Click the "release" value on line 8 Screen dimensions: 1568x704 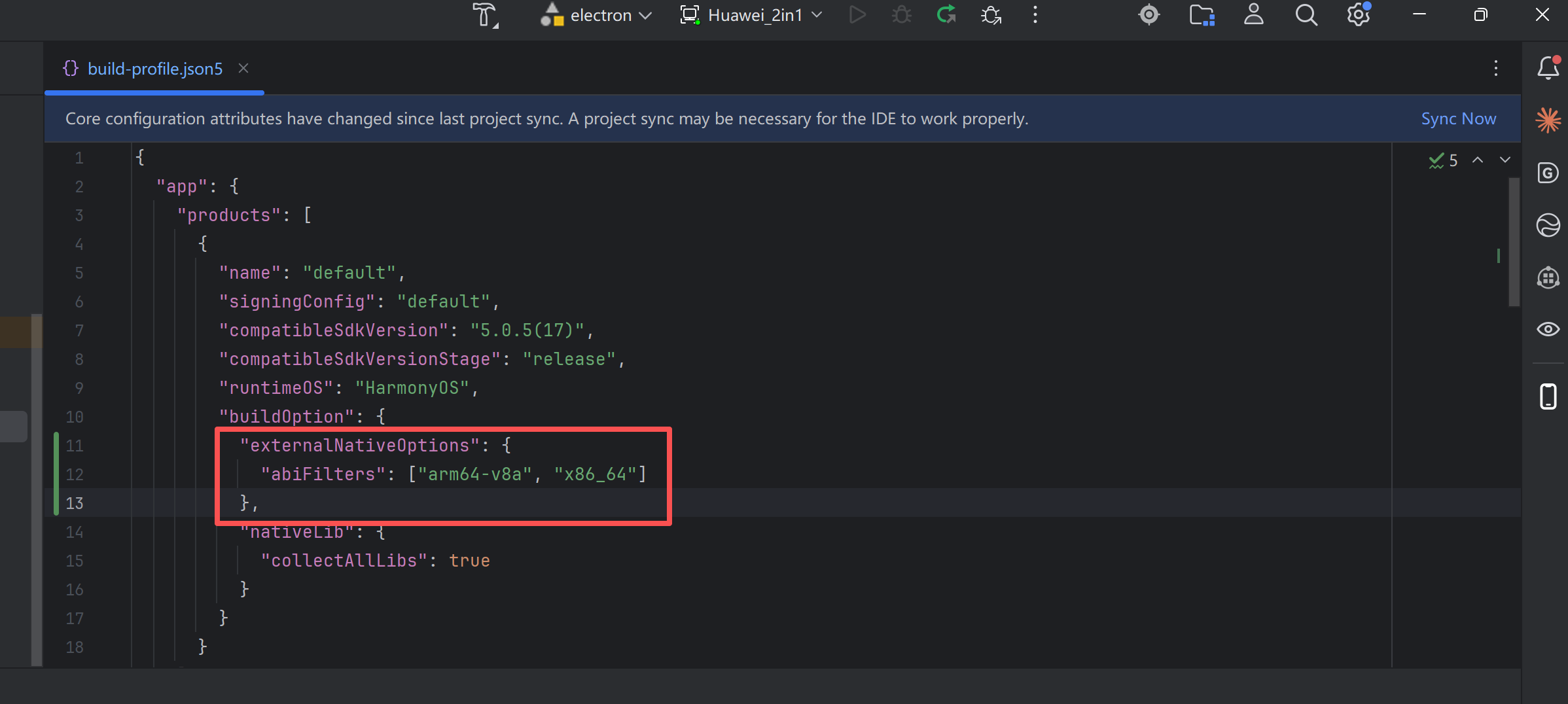coord(569,359)
